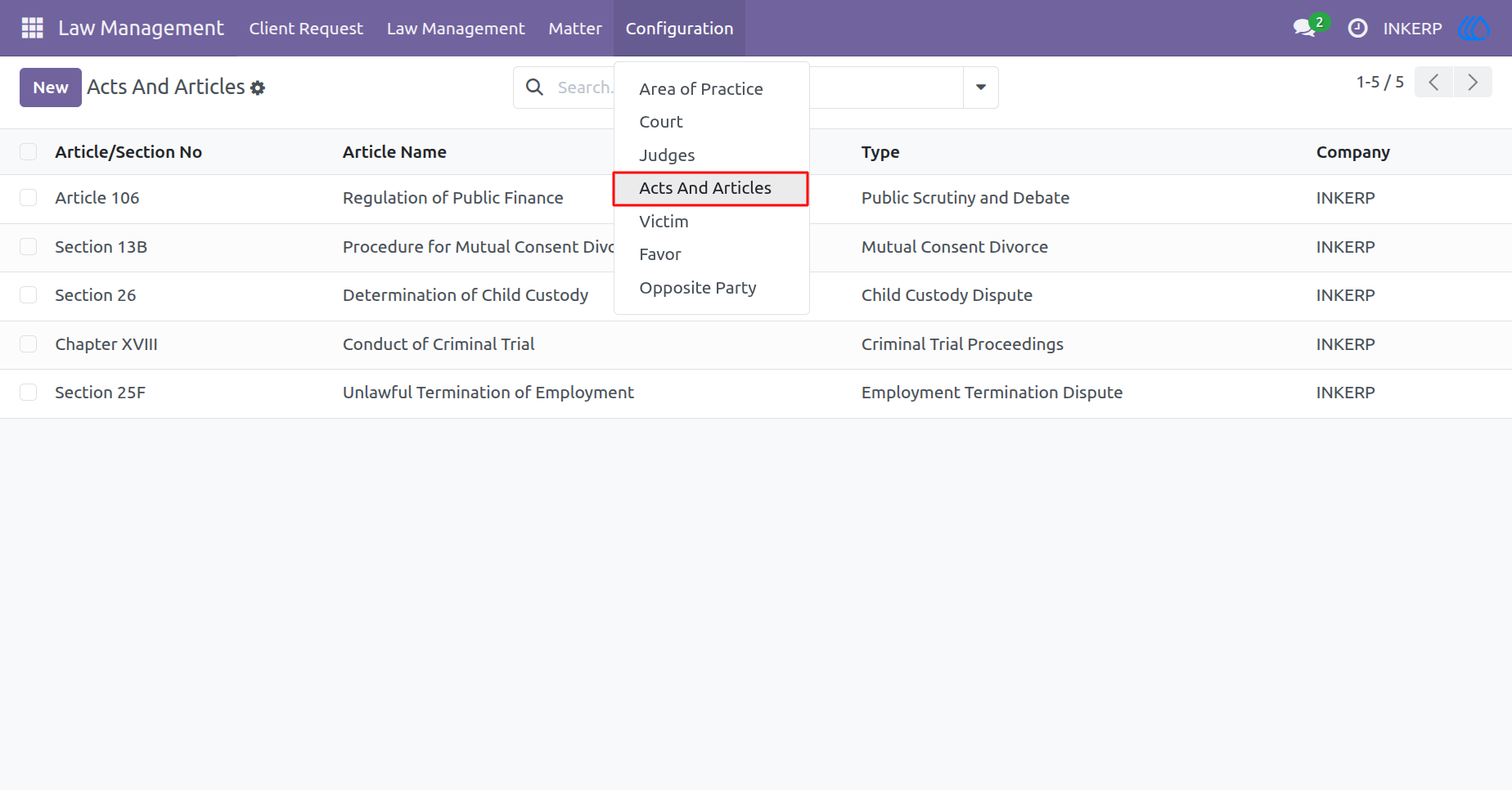Go to next page arrow
Screen dimensions: 1512x790
pos(1473,82)
